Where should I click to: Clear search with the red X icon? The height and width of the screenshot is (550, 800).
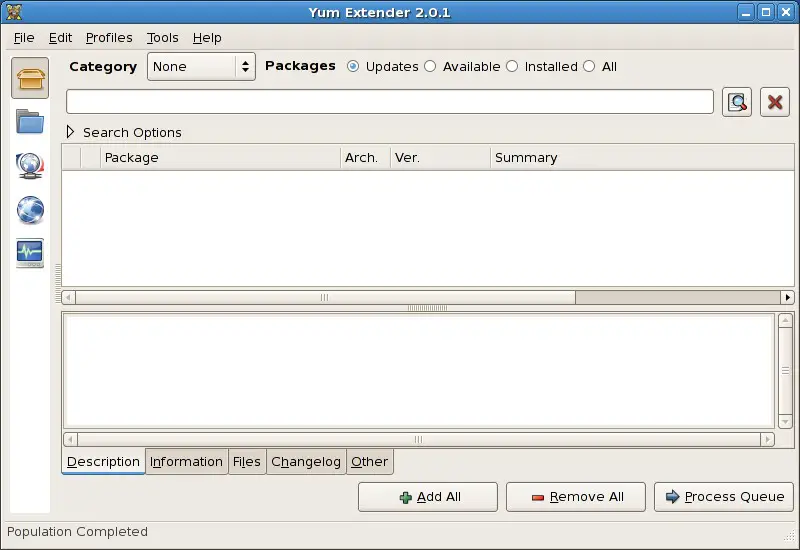pos(774,102)
